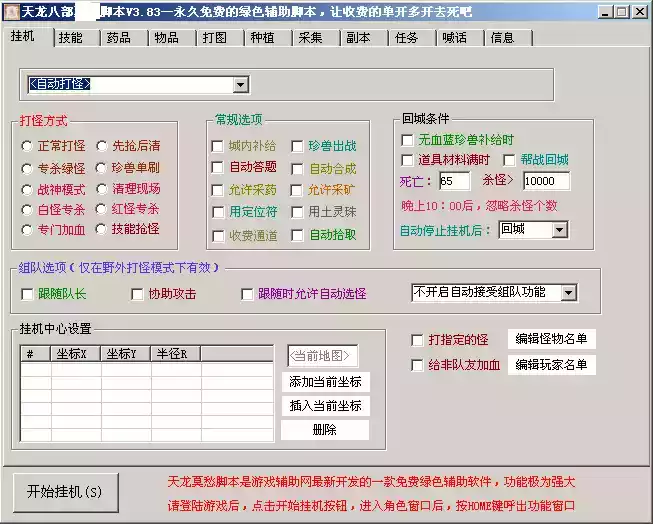The height and width of the screenshot is (524, 653).
Task: Open the 副本 tab
Action: [x=364, y=38]
